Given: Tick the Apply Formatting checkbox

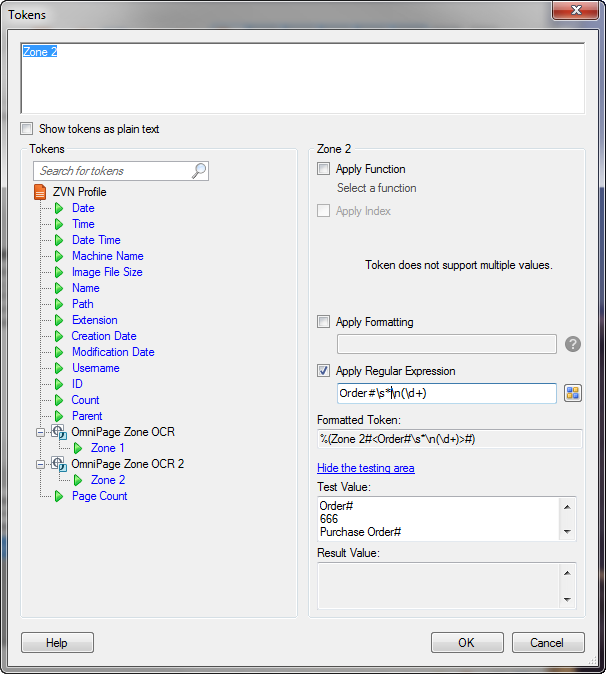Looking at the screenshot, I should [323, 322].
